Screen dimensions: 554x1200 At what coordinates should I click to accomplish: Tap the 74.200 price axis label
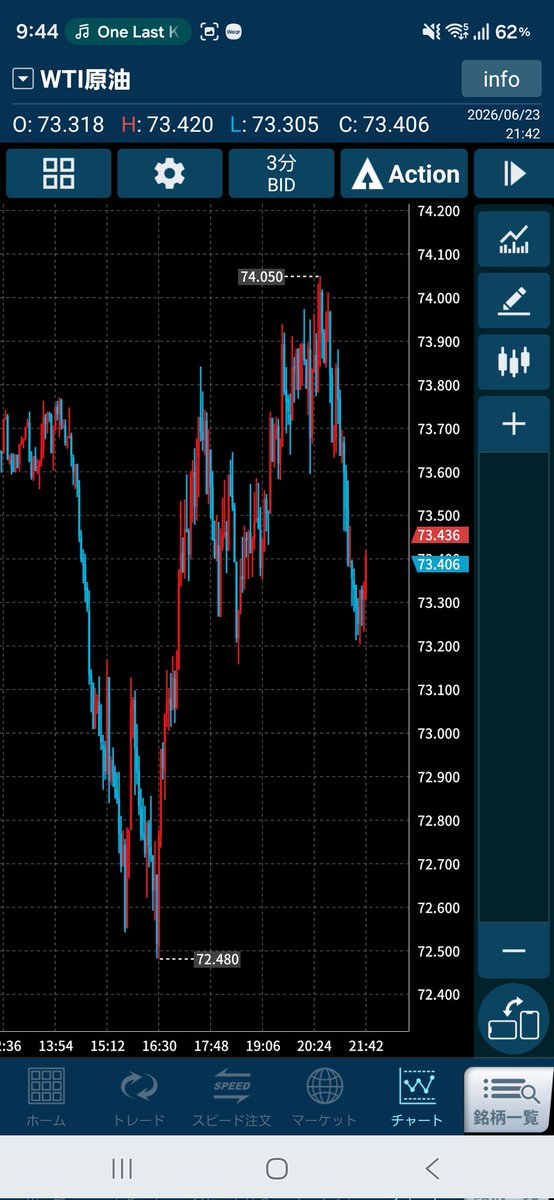pyautogui.click(x=438, y=211)
